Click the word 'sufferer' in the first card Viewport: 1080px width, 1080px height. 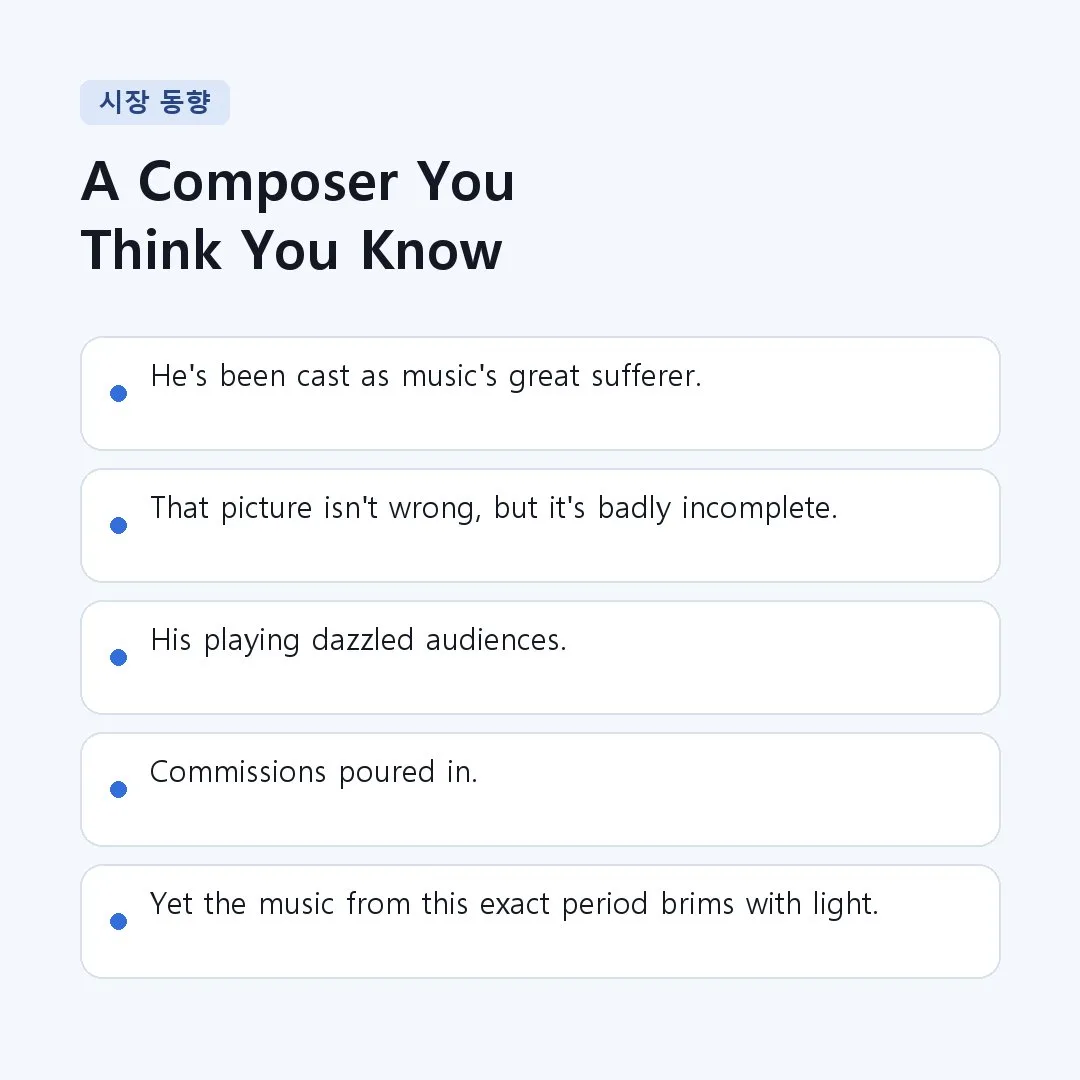[x=646, y=376]
